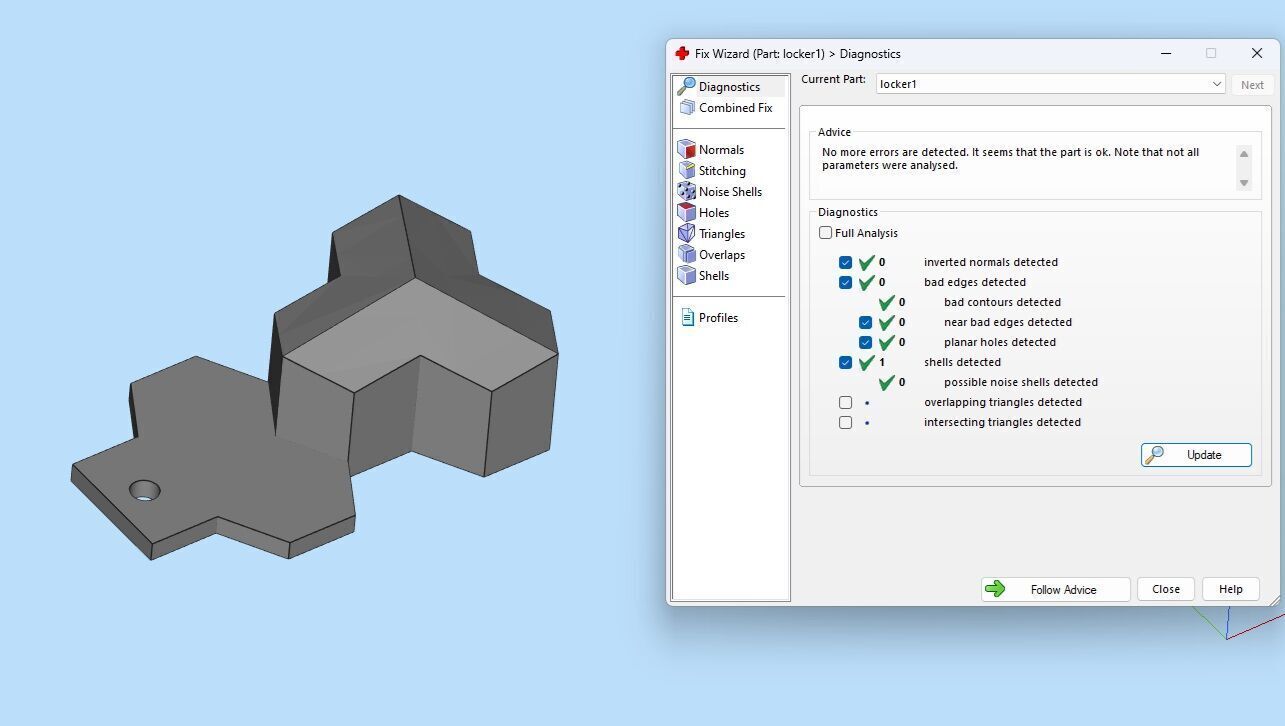This screenshot has height=726, width=1285.
Task: Click the Follow Advice button label
Action: pyautogui.click(x=1063, y=590)
